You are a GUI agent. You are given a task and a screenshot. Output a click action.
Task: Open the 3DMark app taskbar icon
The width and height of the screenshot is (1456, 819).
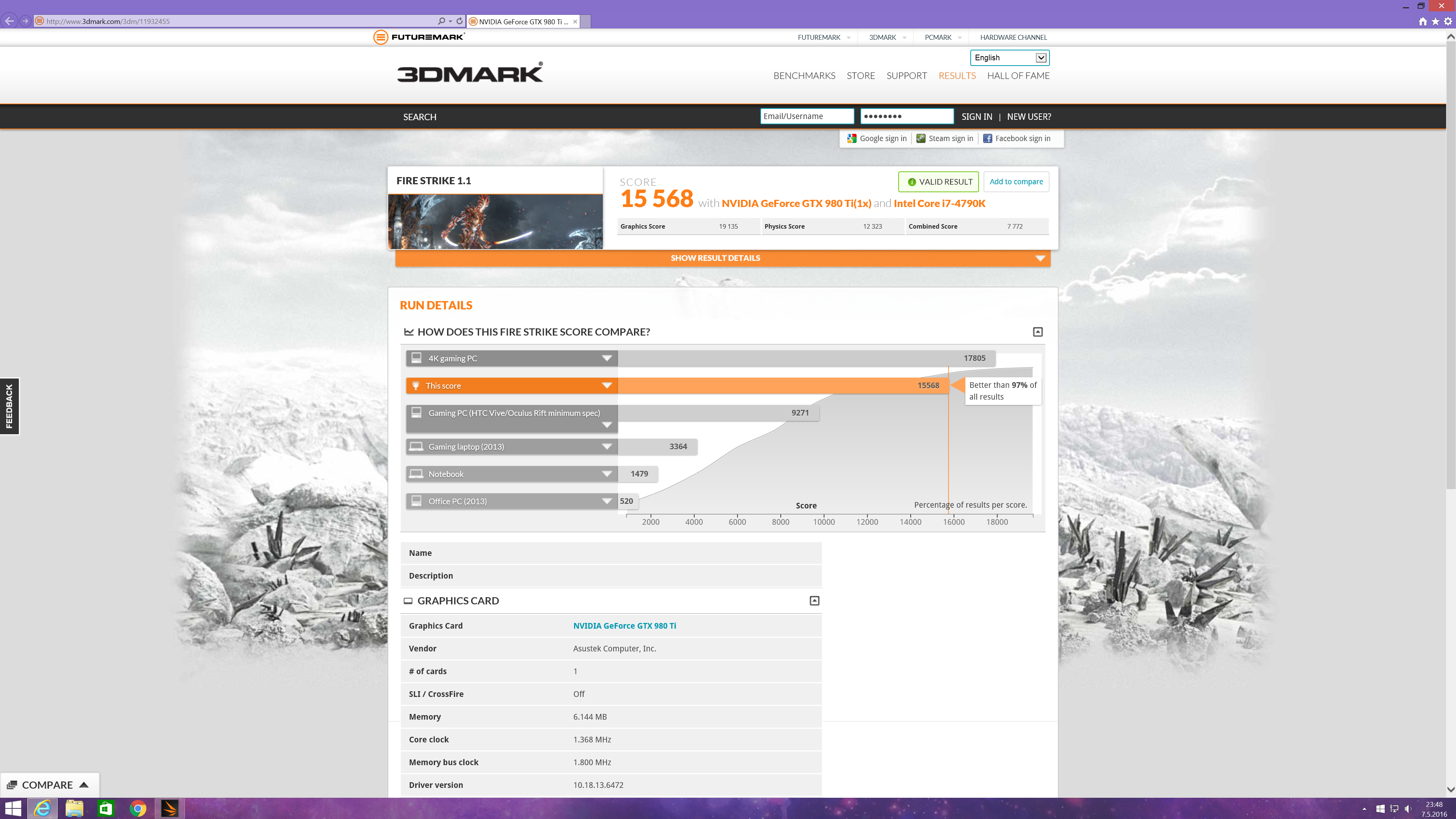click(169, 808)
